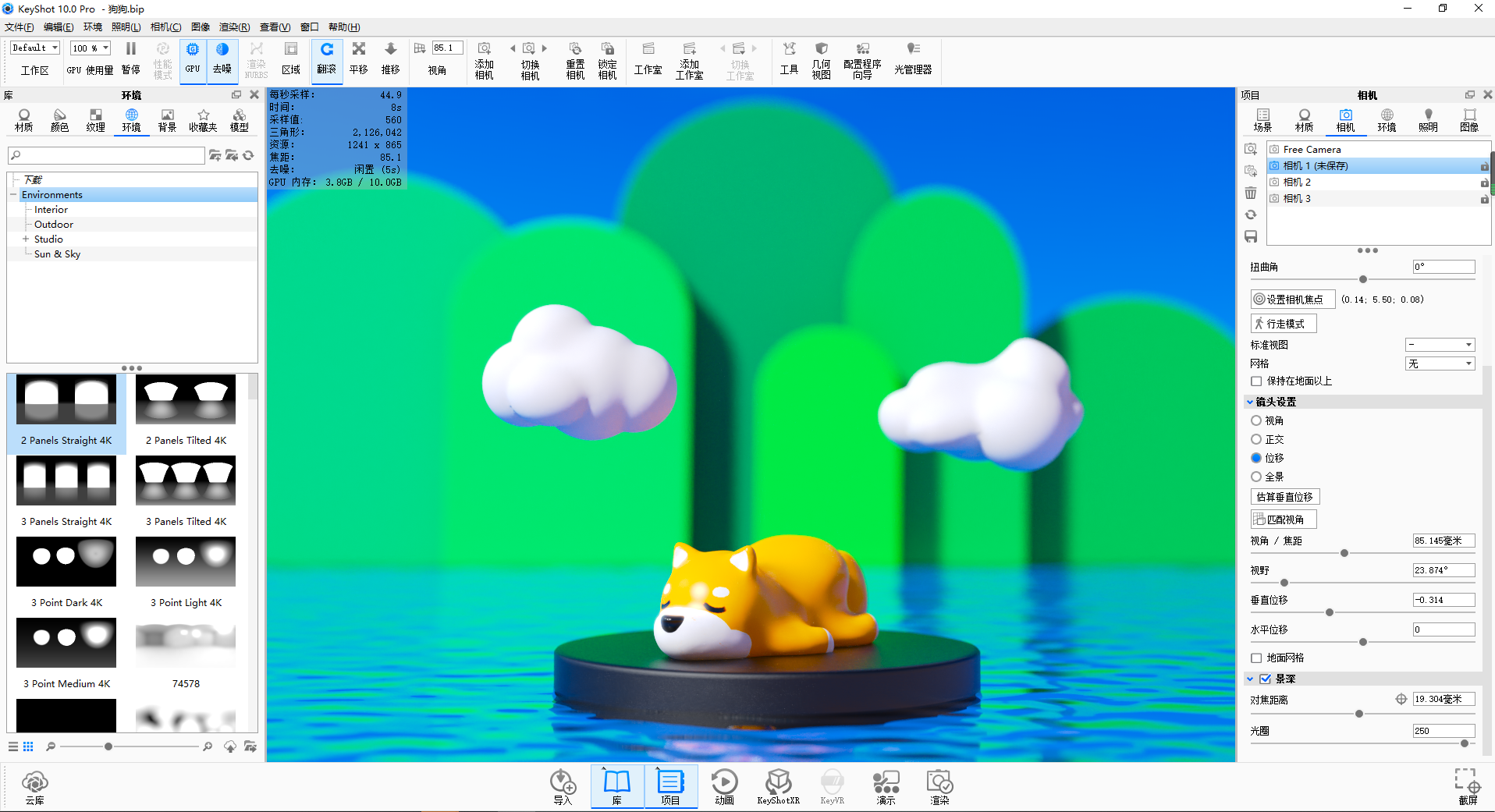Image resolution: width=1495 pixels, height=812 pixels.
Task: Click the 行走模式 button
Action: tap(1283, 322)
